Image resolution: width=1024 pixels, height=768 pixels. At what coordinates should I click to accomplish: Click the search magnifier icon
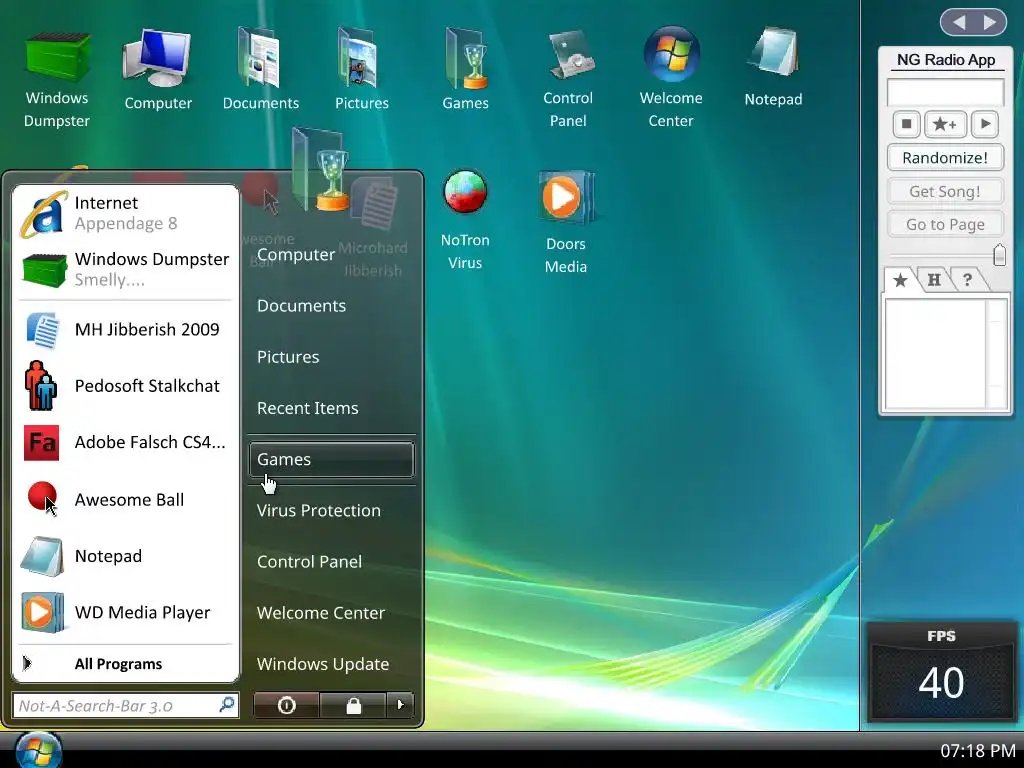(x=227, y=705)
